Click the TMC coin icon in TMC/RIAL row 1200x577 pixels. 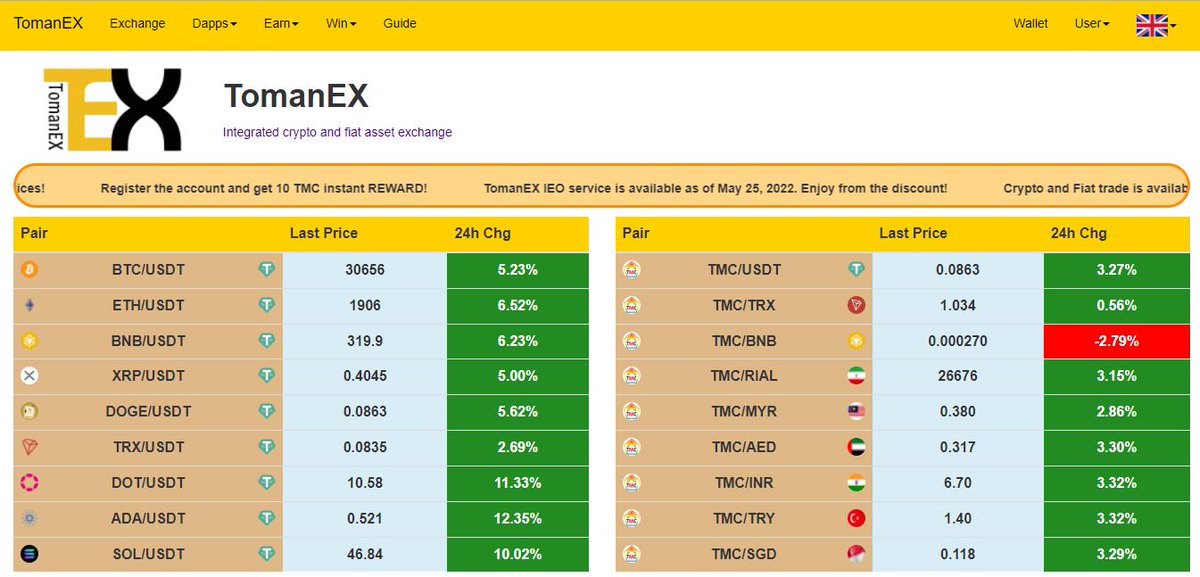point(632,376)
